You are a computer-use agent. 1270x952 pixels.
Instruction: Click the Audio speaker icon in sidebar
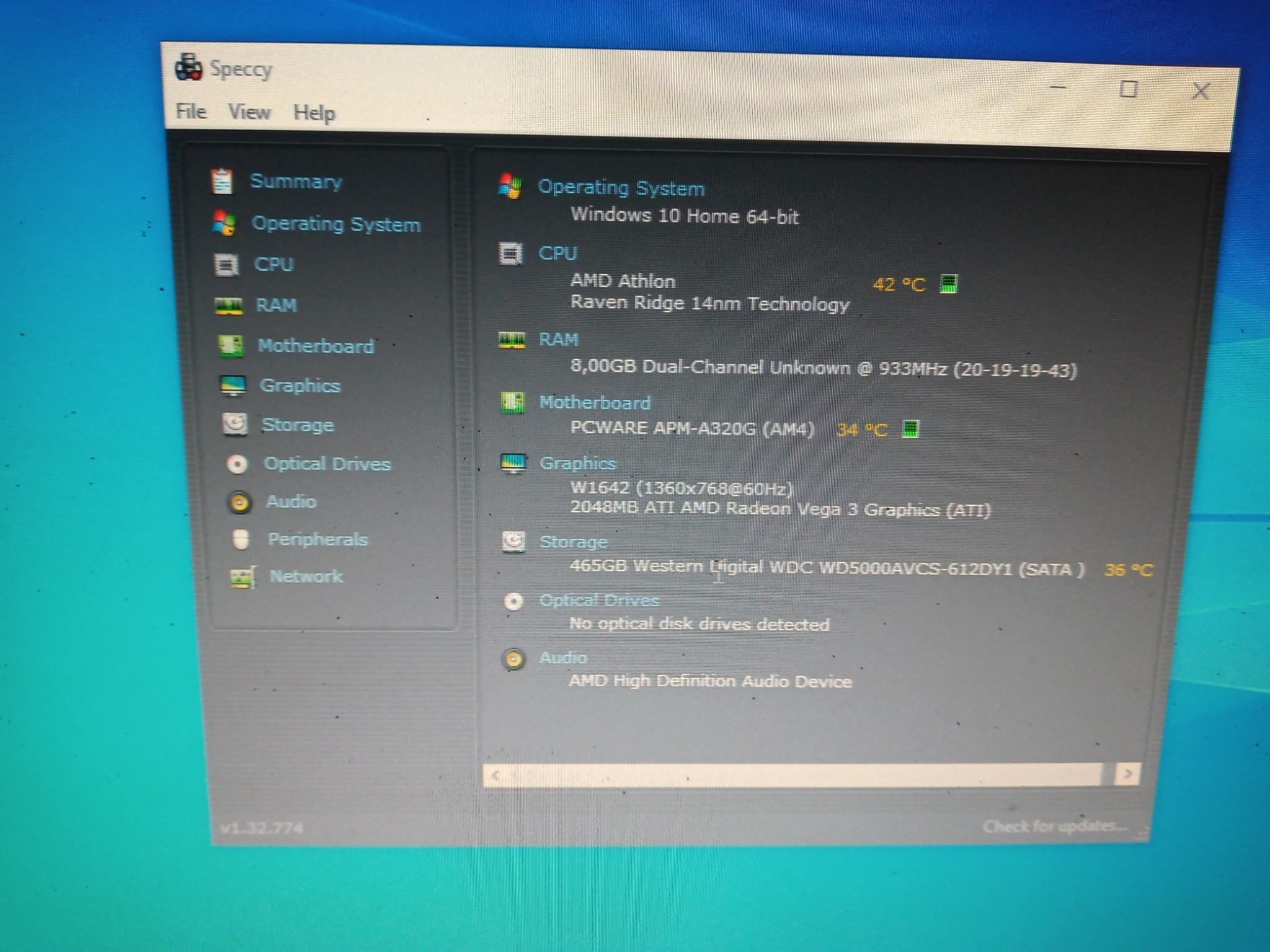(239, 502)
